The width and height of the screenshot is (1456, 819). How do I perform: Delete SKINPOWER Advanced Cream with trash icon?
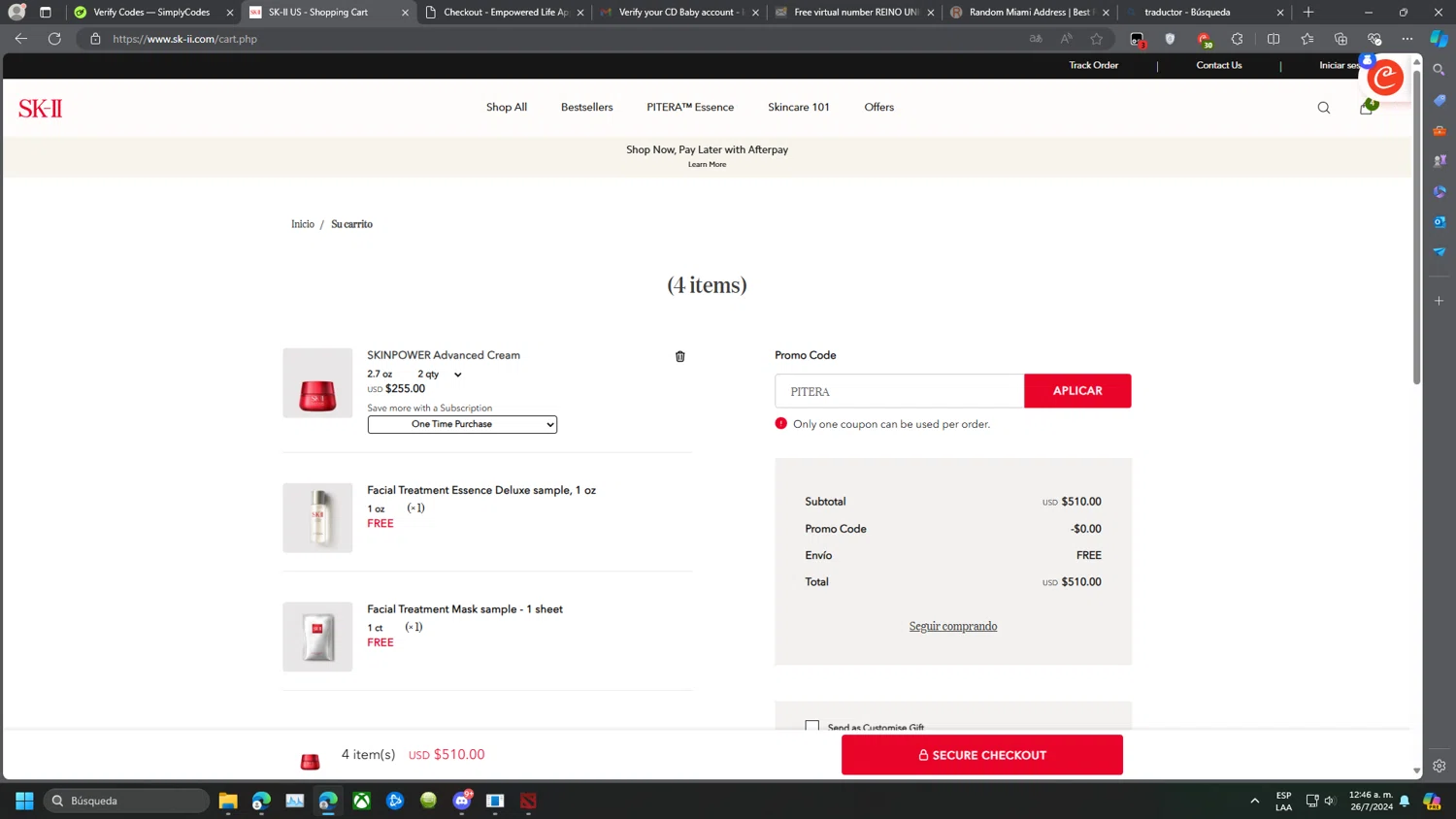click(x=679, y=356)
